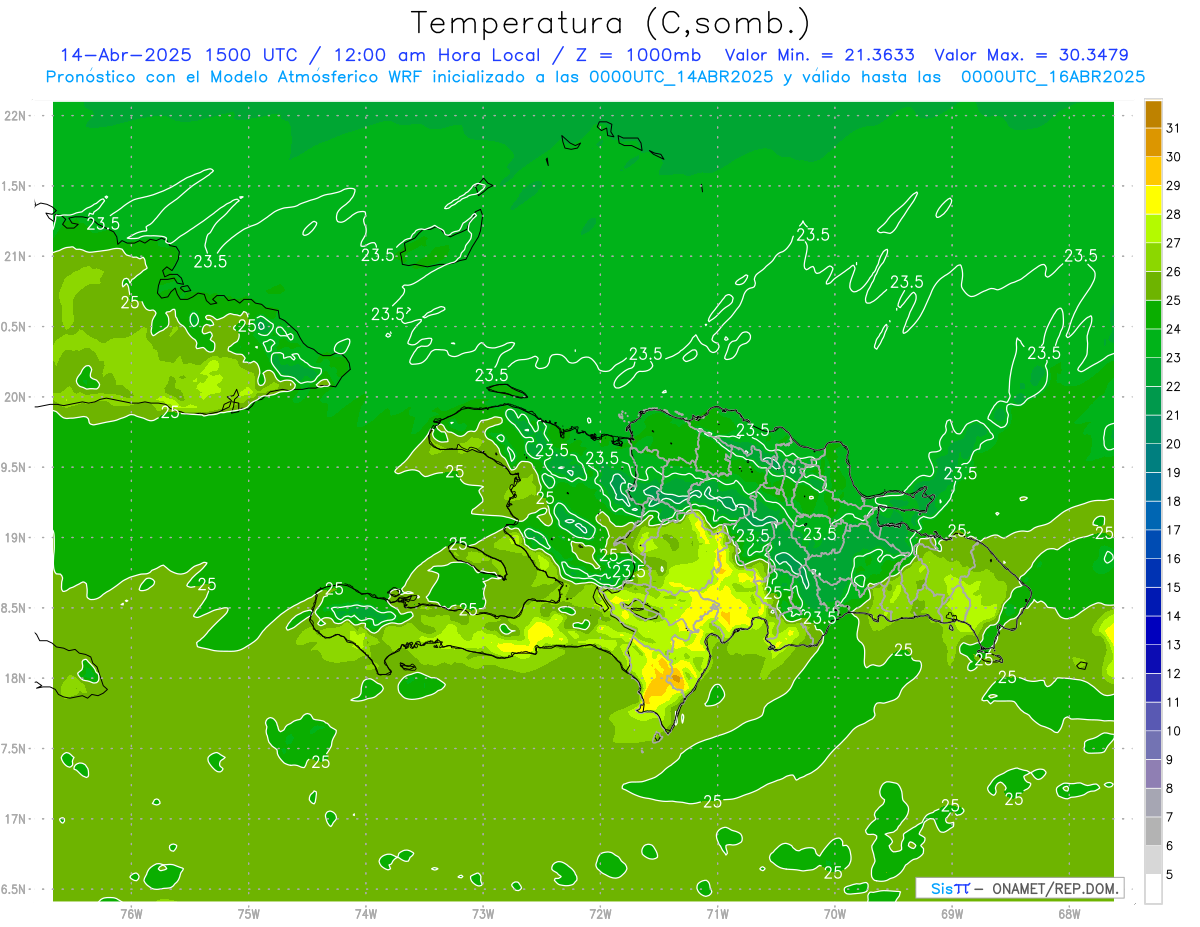The width and height of the screenshot is (1200, 927).
Task: Select the '9' value on the color legend
Action: (x=1170, y=760)
